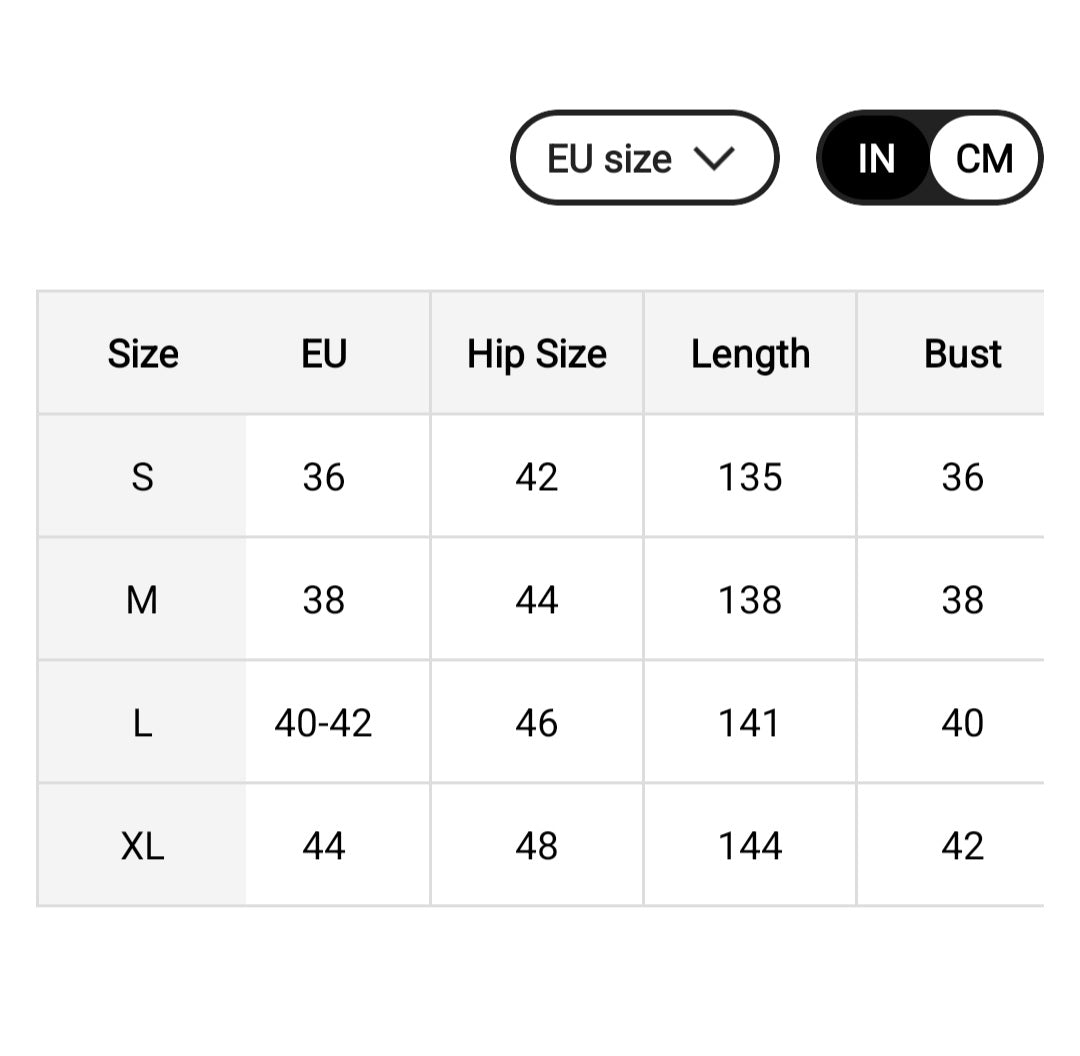Click the Size column header
The width and height of the screenshot is (1080, 1056).
[142, 354]
